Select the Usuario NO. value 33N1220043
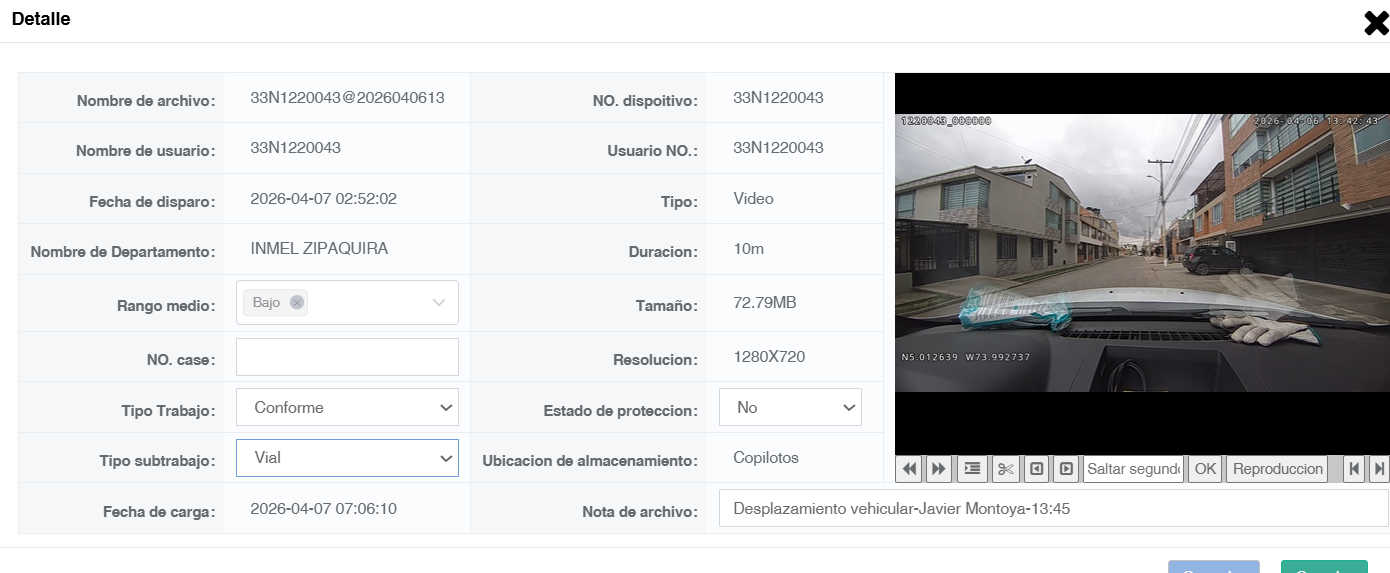The image size is (1390, 573). [778, 148]
